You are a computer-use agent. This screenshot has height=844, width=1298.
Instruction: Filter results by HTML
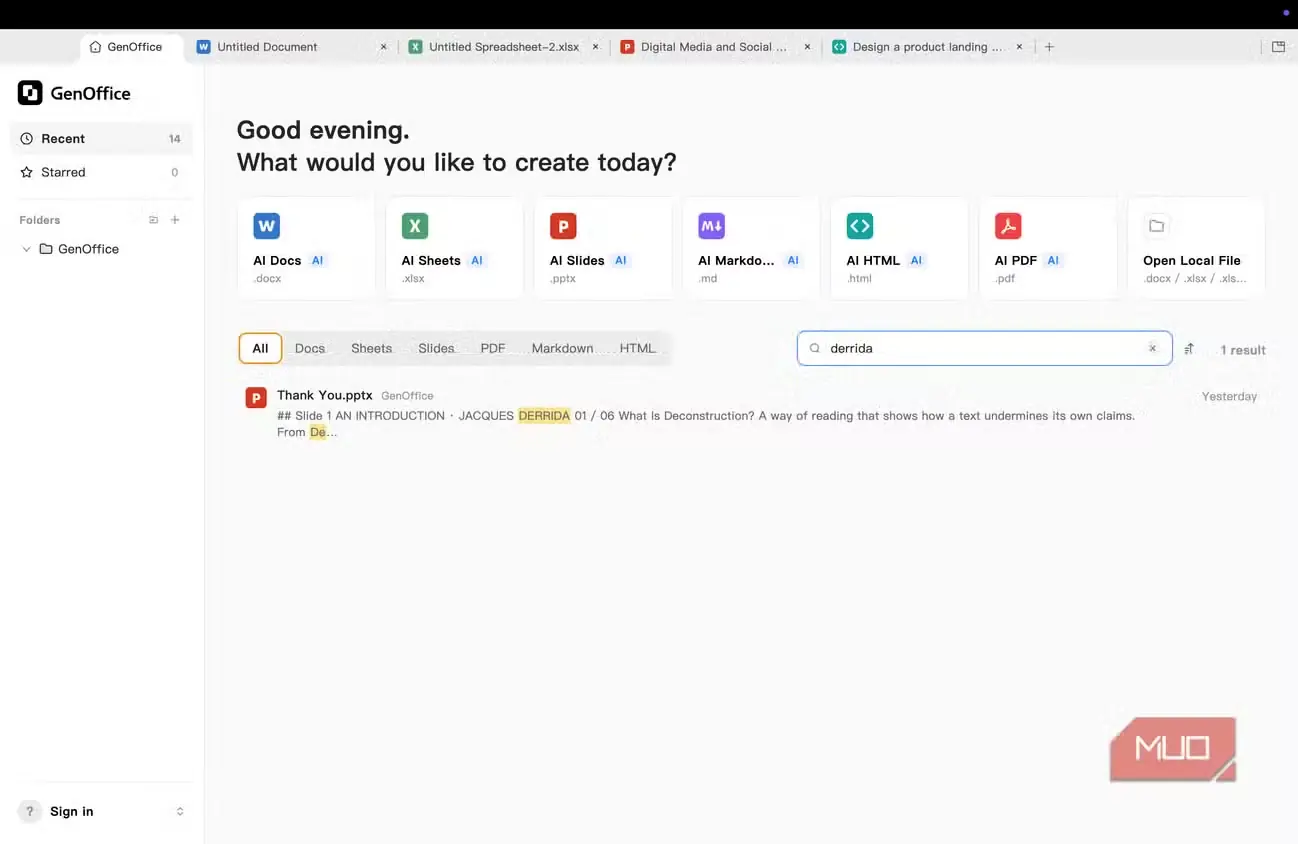(x=638, y=348)
